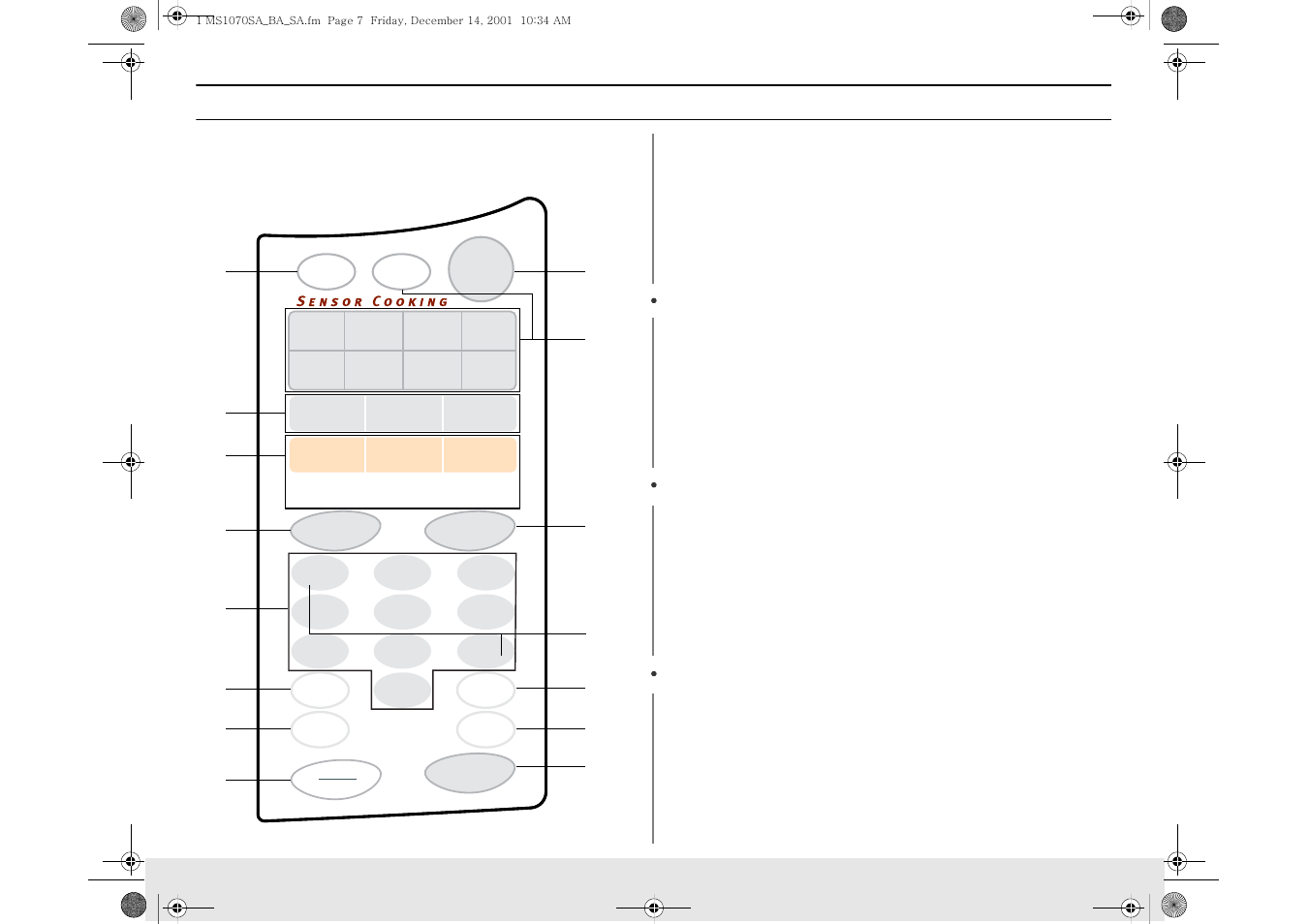Click the gray filled oval beside the lined oval button

pos(470,773)
